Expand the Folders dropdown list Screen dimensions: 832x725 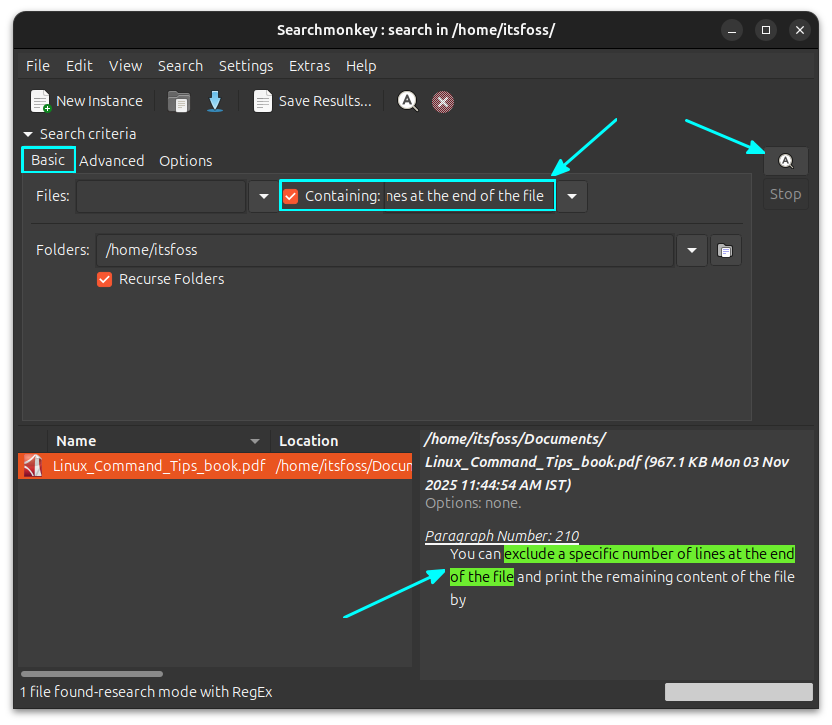691,250
